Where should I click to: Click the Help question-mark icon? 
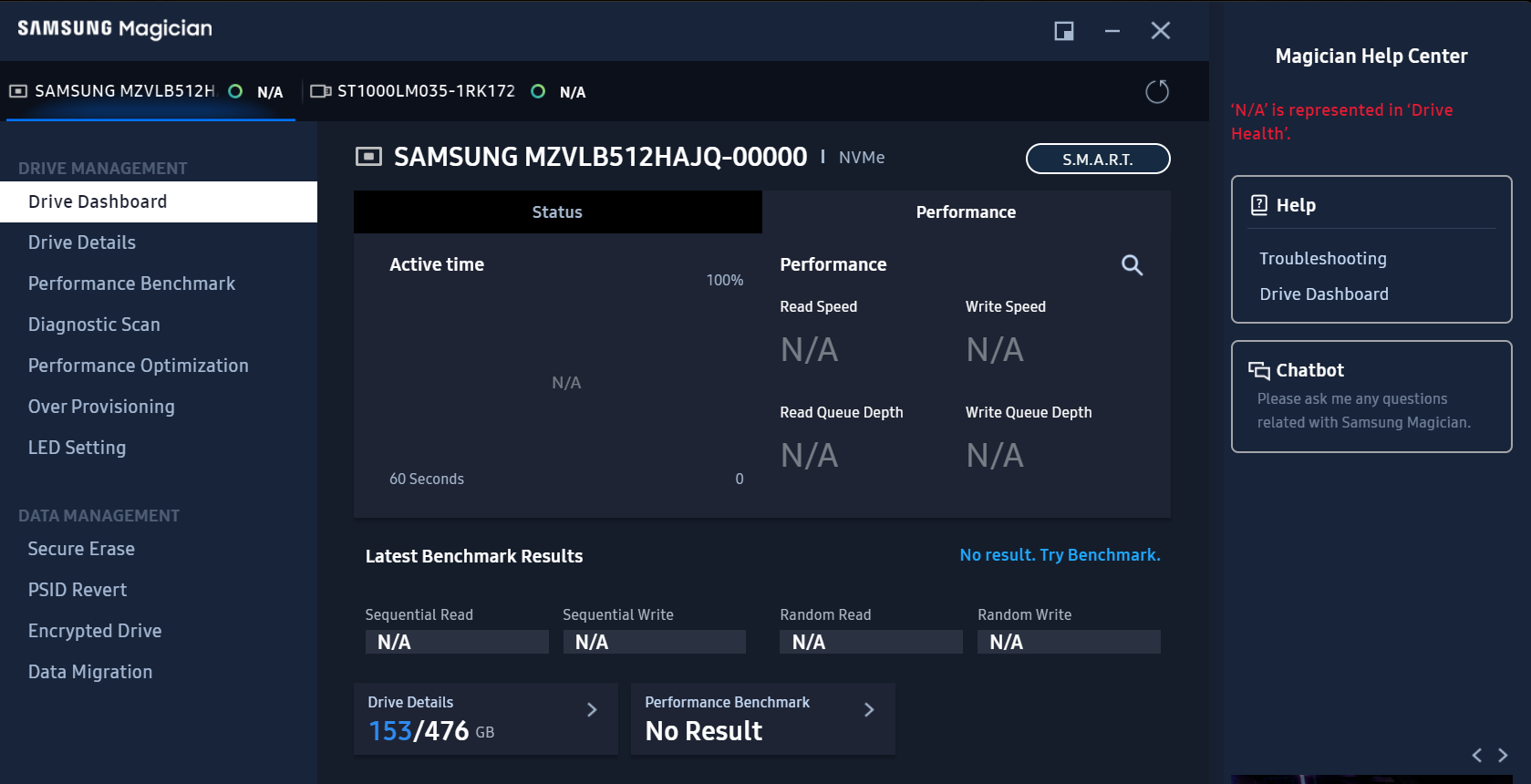click(x=1258, y=205)
